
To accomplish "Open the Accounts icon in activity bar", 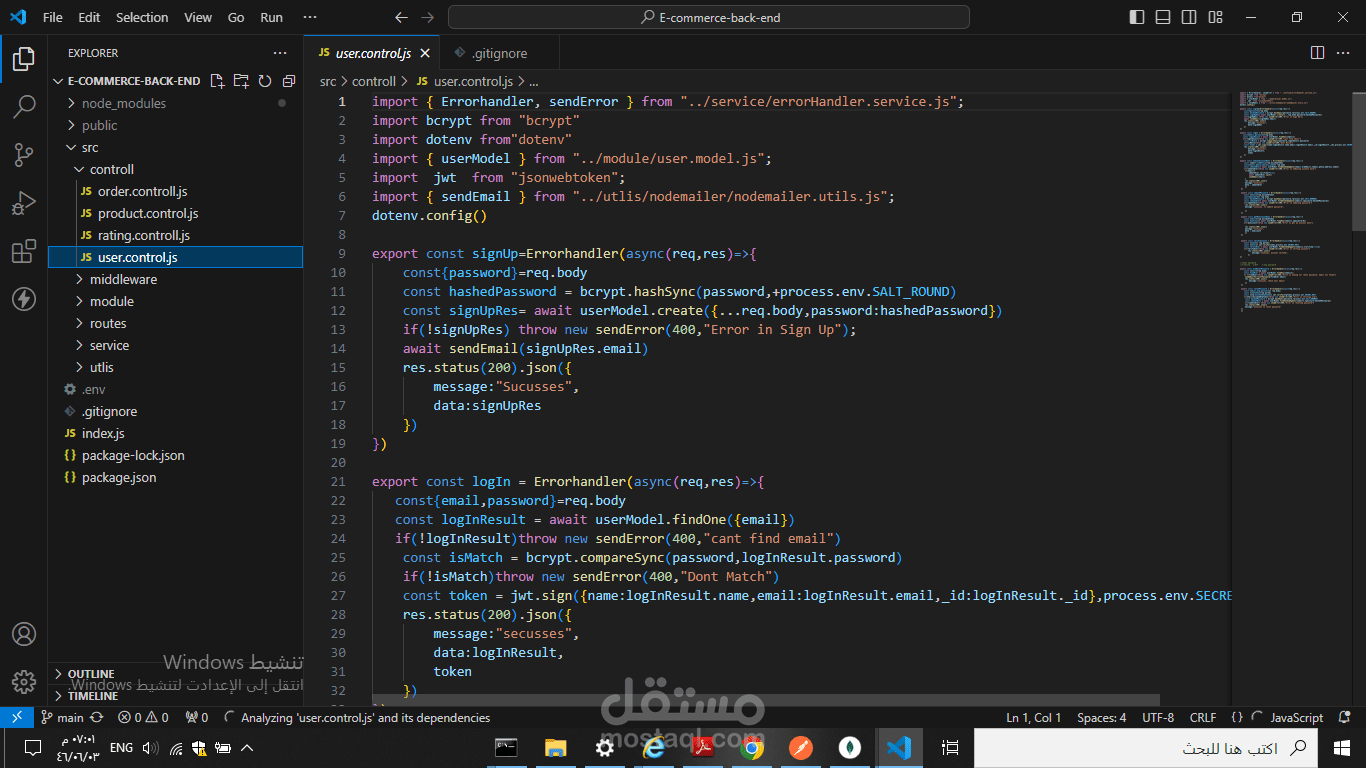I will tap(24, 634).
